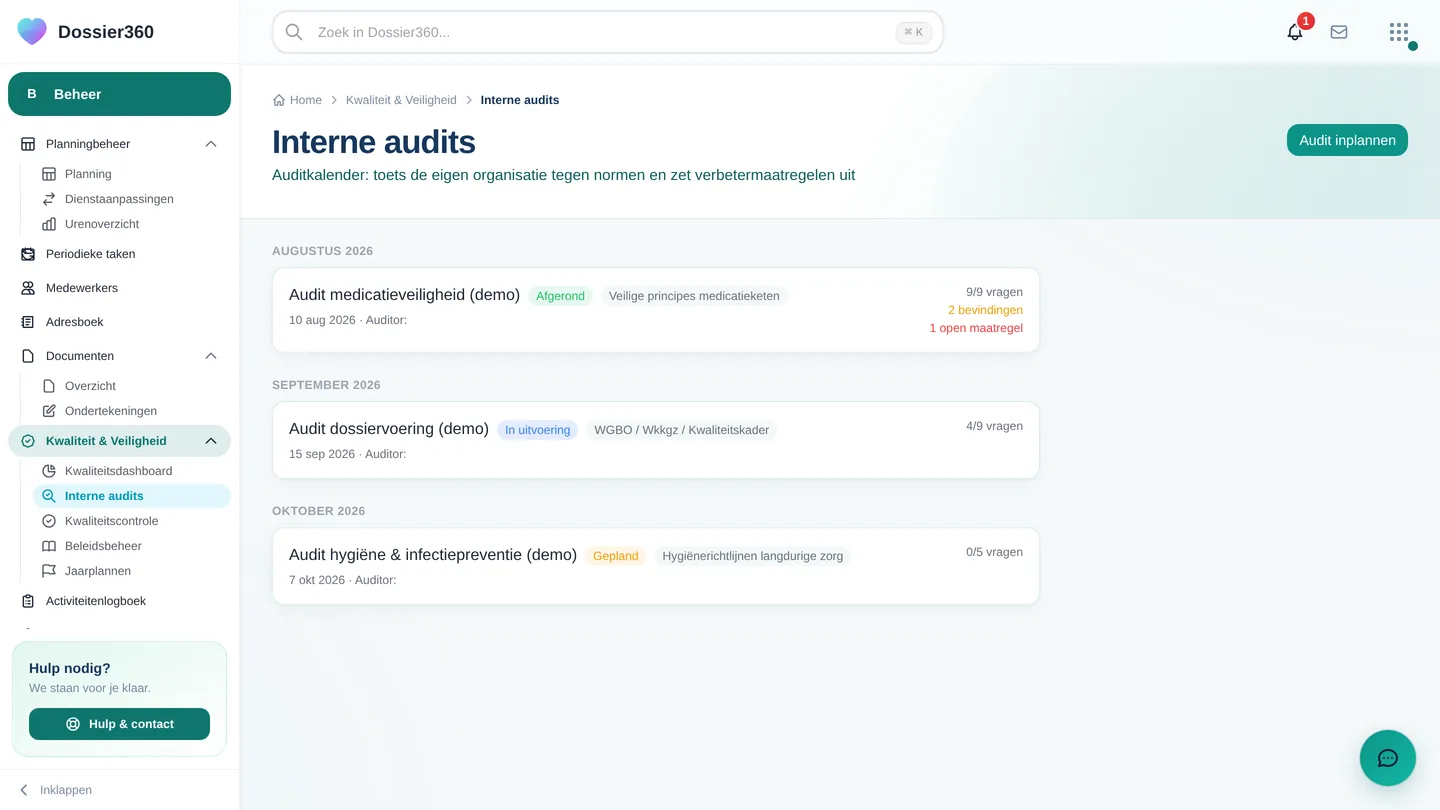Viewport: 1440px width, 810px height.
Task: Click the 4/9 vragen progress text
Action: [994, 426]
